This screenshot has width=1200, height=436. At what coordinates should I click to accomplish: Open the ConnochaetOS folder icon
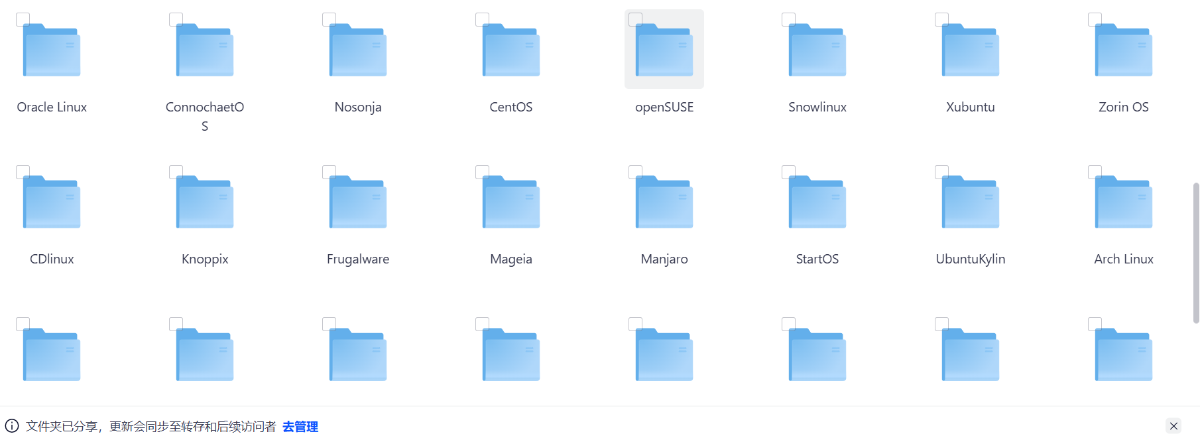pyautogui.click(x=205, y=50)
